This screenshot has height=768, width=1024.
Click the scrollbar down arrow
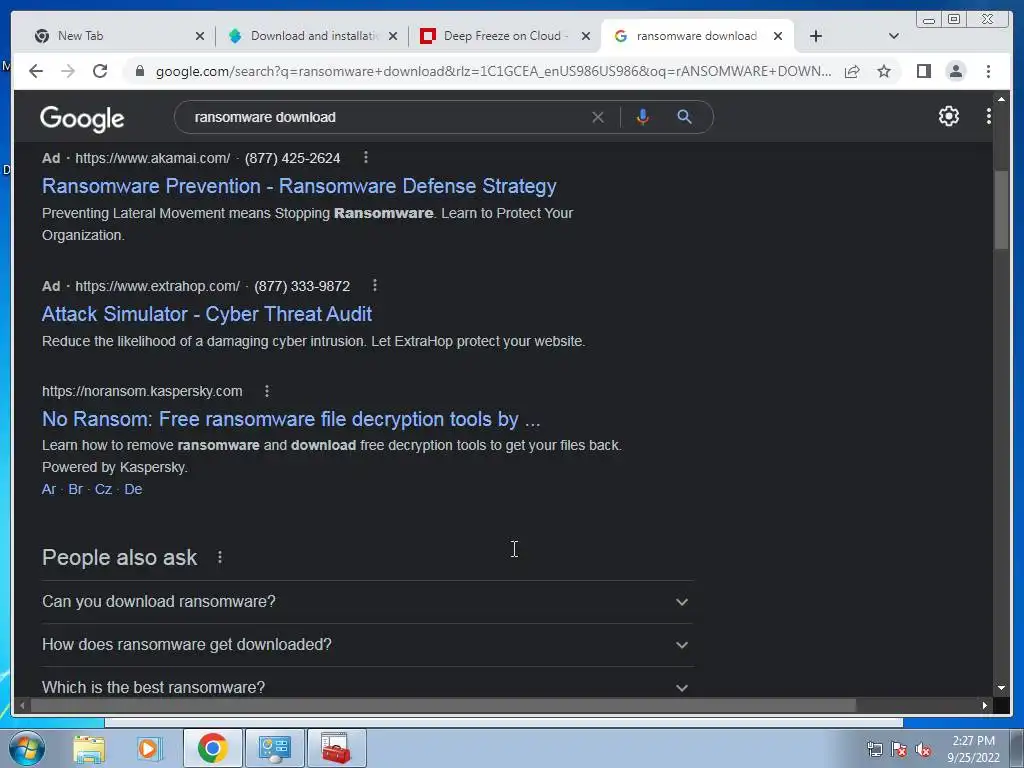coord(1001,688)
